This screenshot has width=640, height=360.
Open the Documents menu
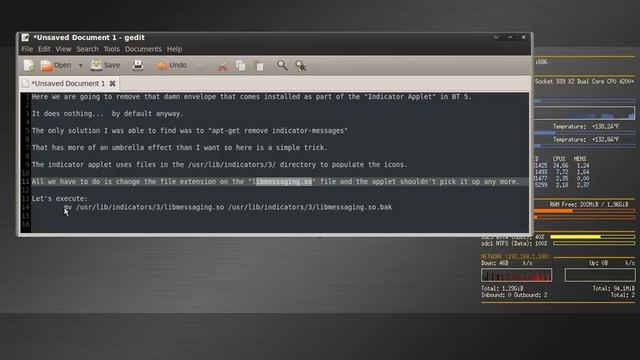pos(143,49)
